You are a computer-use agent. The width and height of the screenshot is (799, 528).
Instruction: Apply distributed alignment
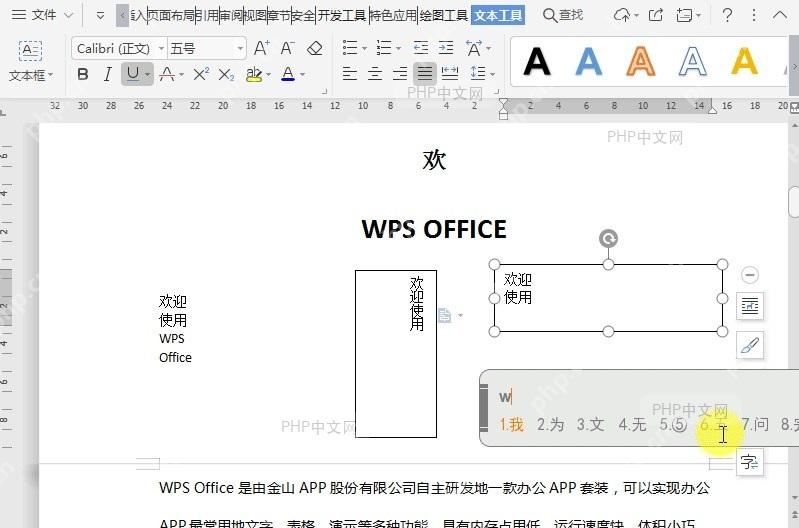(x=449, y=74)
